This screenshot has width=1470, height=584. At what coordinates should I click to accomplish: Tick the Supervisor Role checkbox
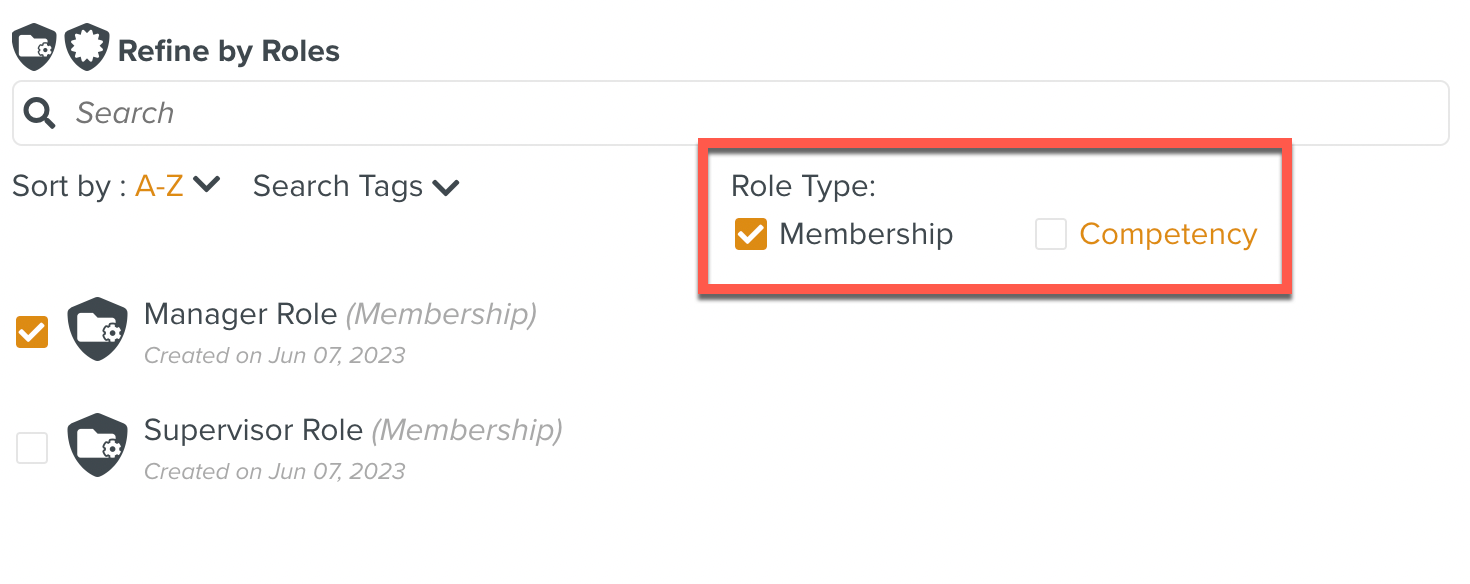[x=32, y=447]
